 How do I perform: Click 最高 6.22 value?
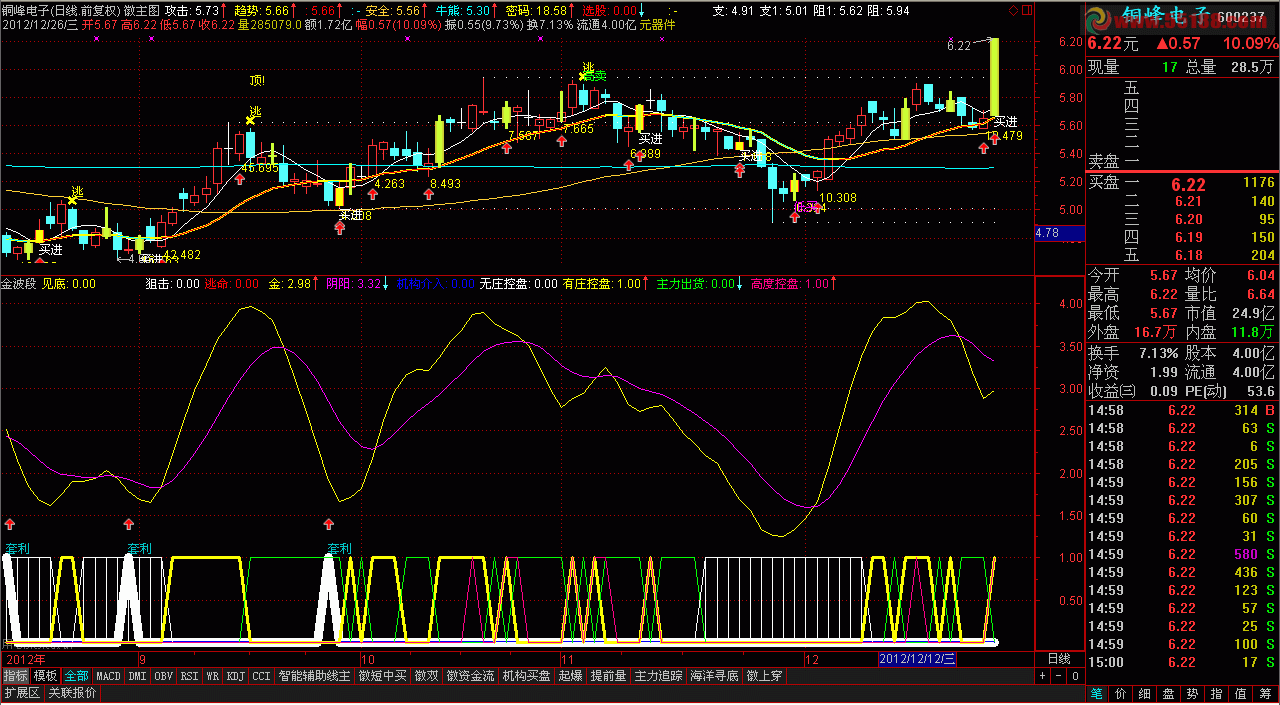pos(1163,294)
